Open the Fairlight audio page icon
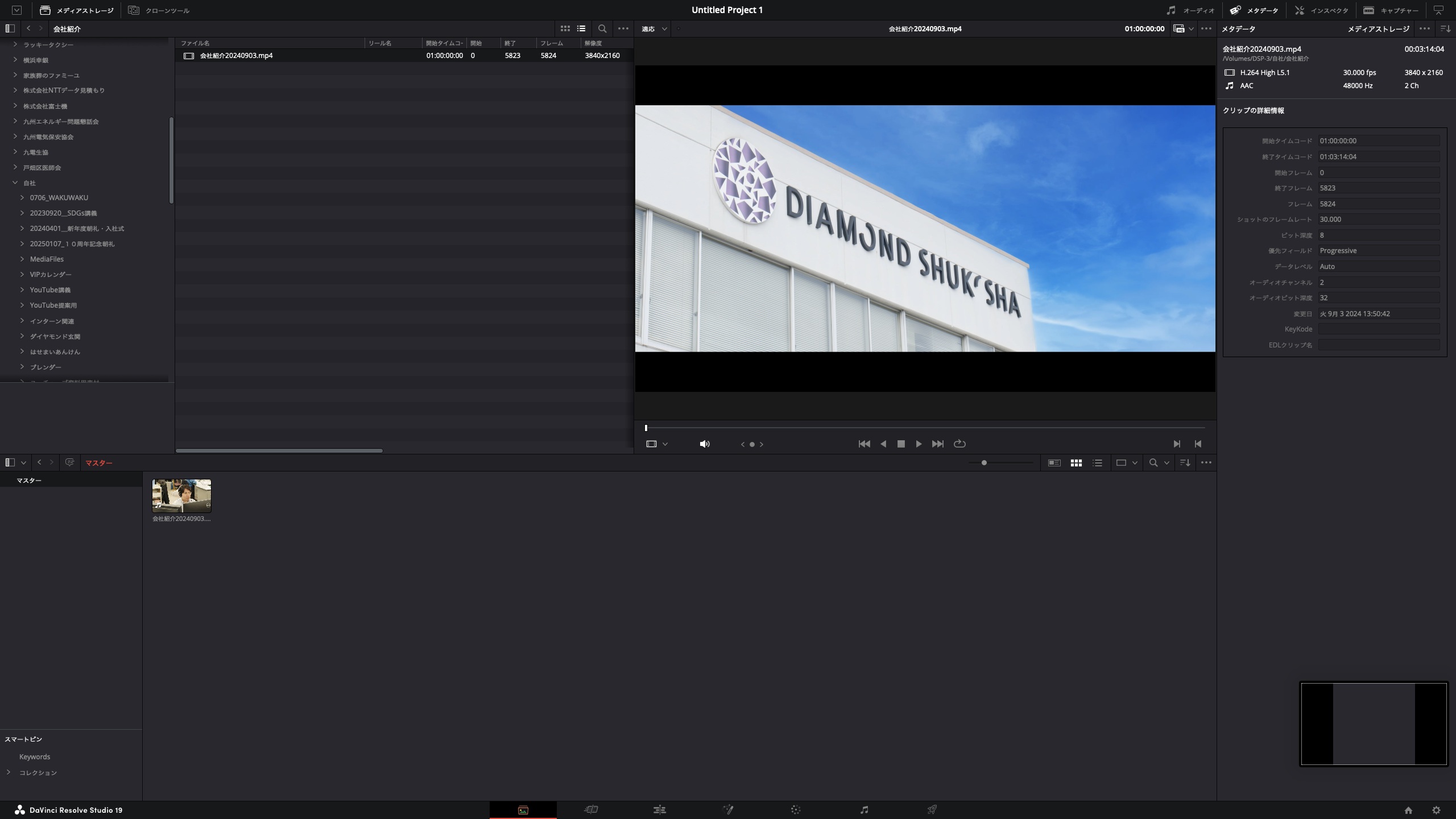 (x=864, y=809)
